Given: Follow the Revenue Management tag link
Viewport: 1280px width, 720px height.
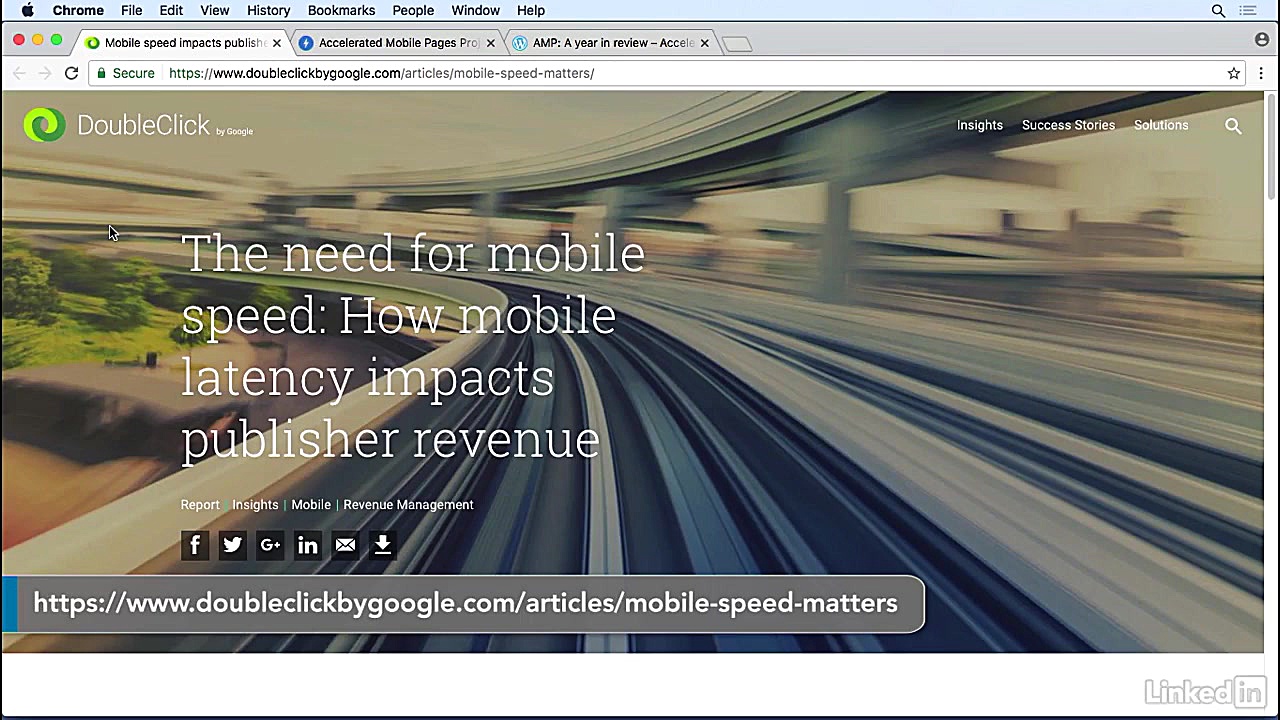Looking at the screenshot, I should [x=408, y=505].
